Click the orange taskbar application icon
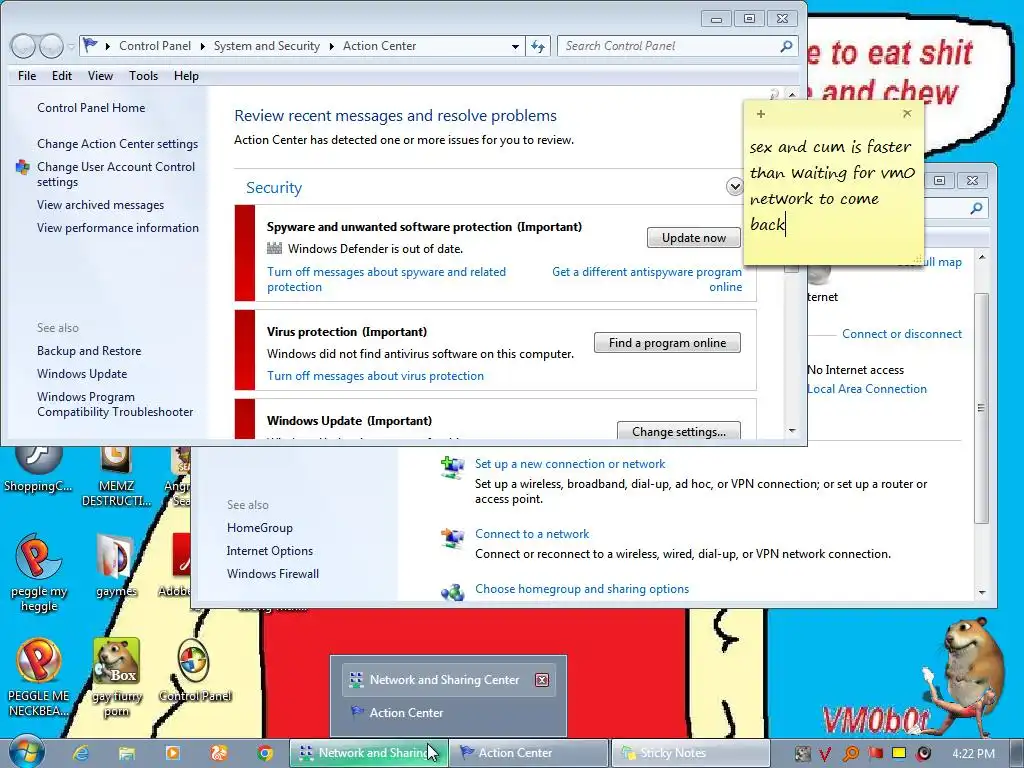This screenshot has height=768, width=1024. tap(219, 753)
